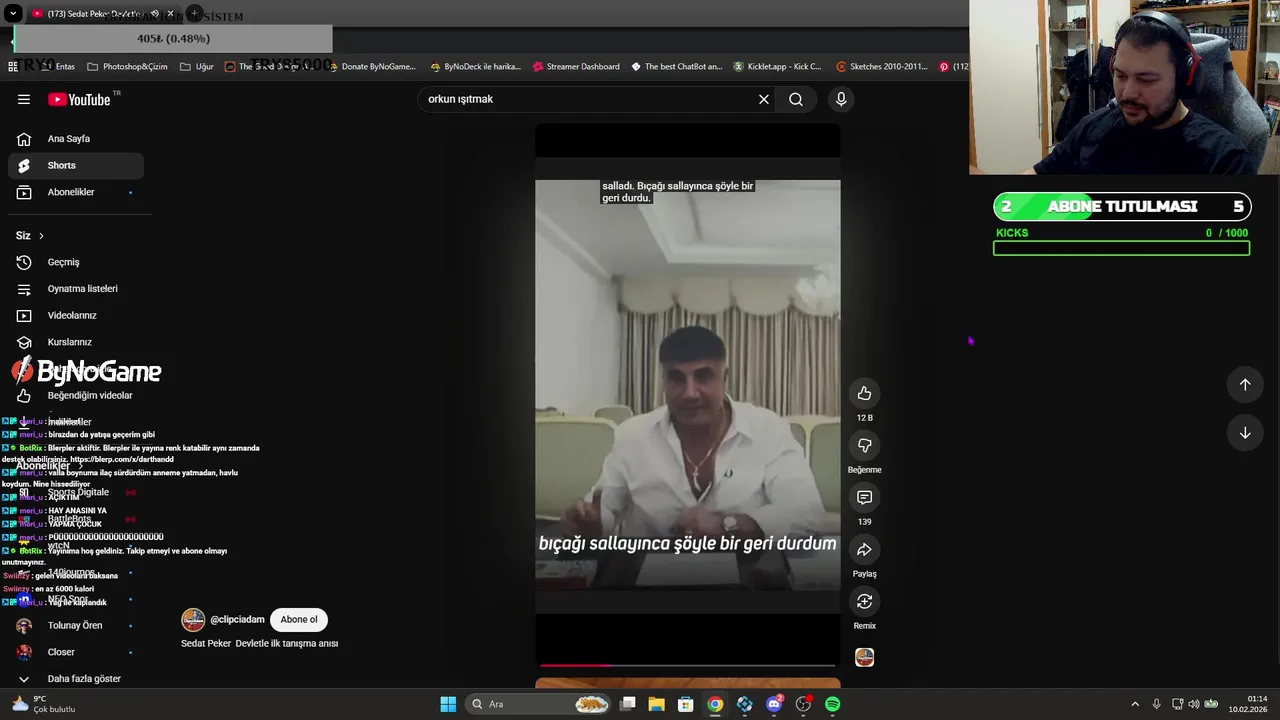The width and height of the screenshot is (1280, 720).
Task: Open Geçmiş watch history
Action: [x=76, y=262]
